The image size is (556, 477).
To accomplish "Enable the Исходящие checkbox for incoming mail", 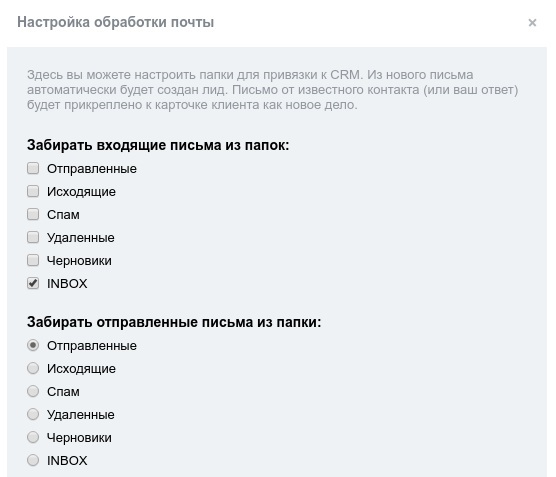I will (33, 191).
